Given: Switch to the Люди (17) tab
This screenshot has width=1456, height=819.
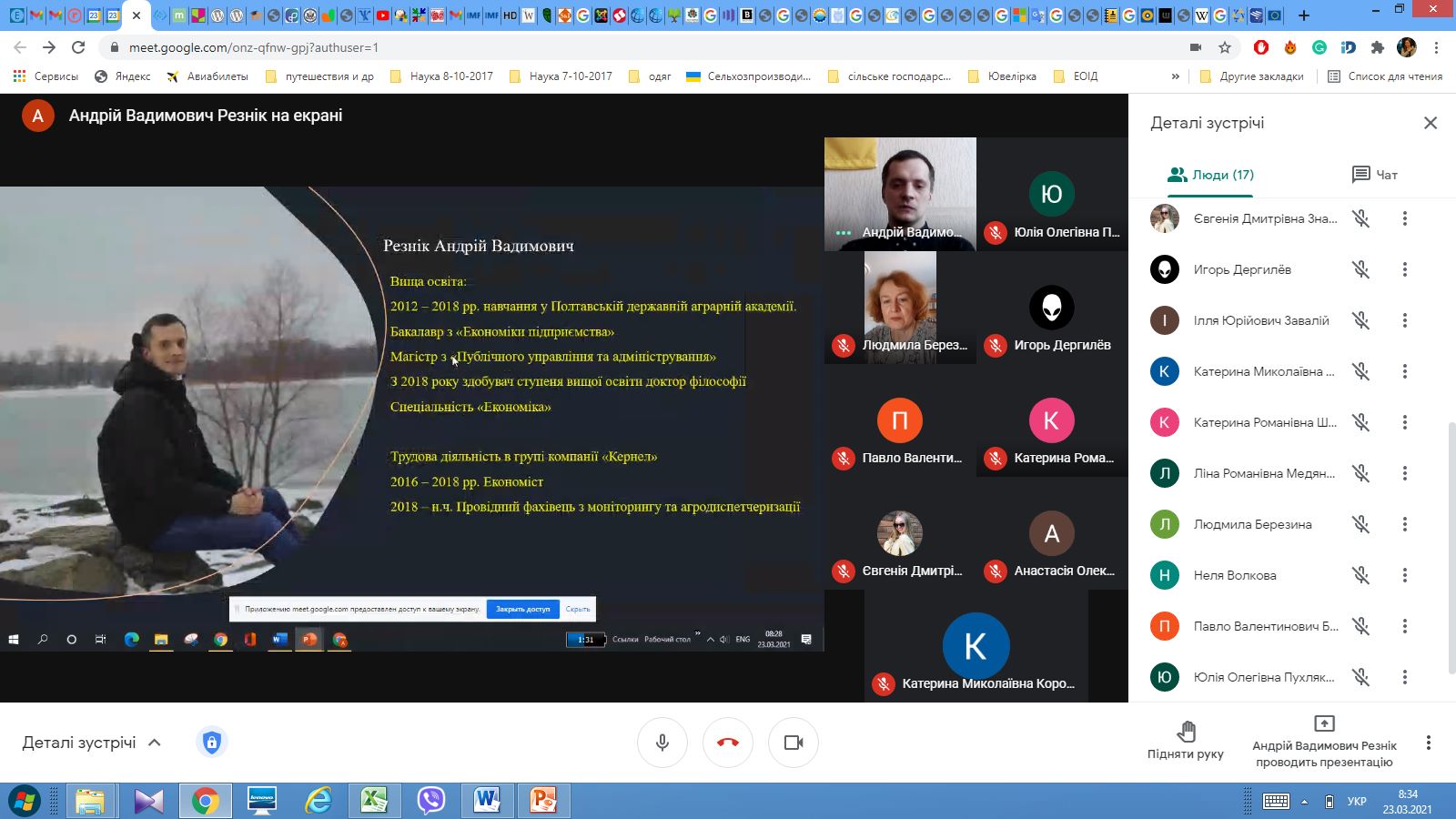Looking at the screenshot, I should click(1210, 175).
